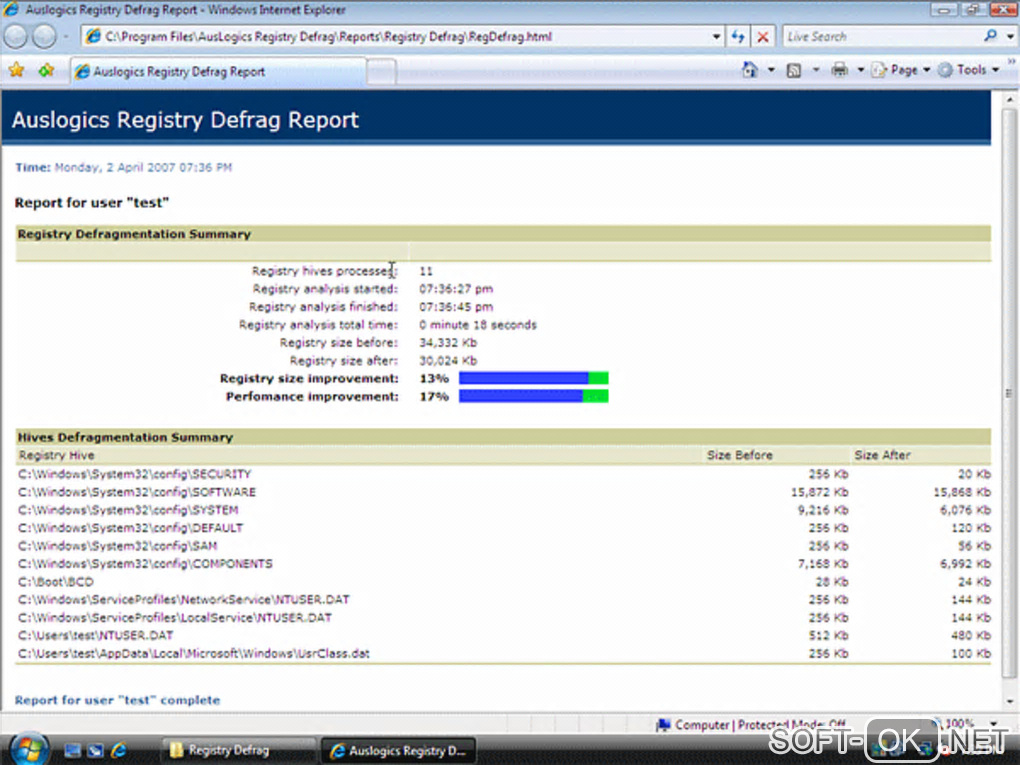Click the 15,872 Kb size before cell
Screen dimensions: 1020x765
pos(820,492)
